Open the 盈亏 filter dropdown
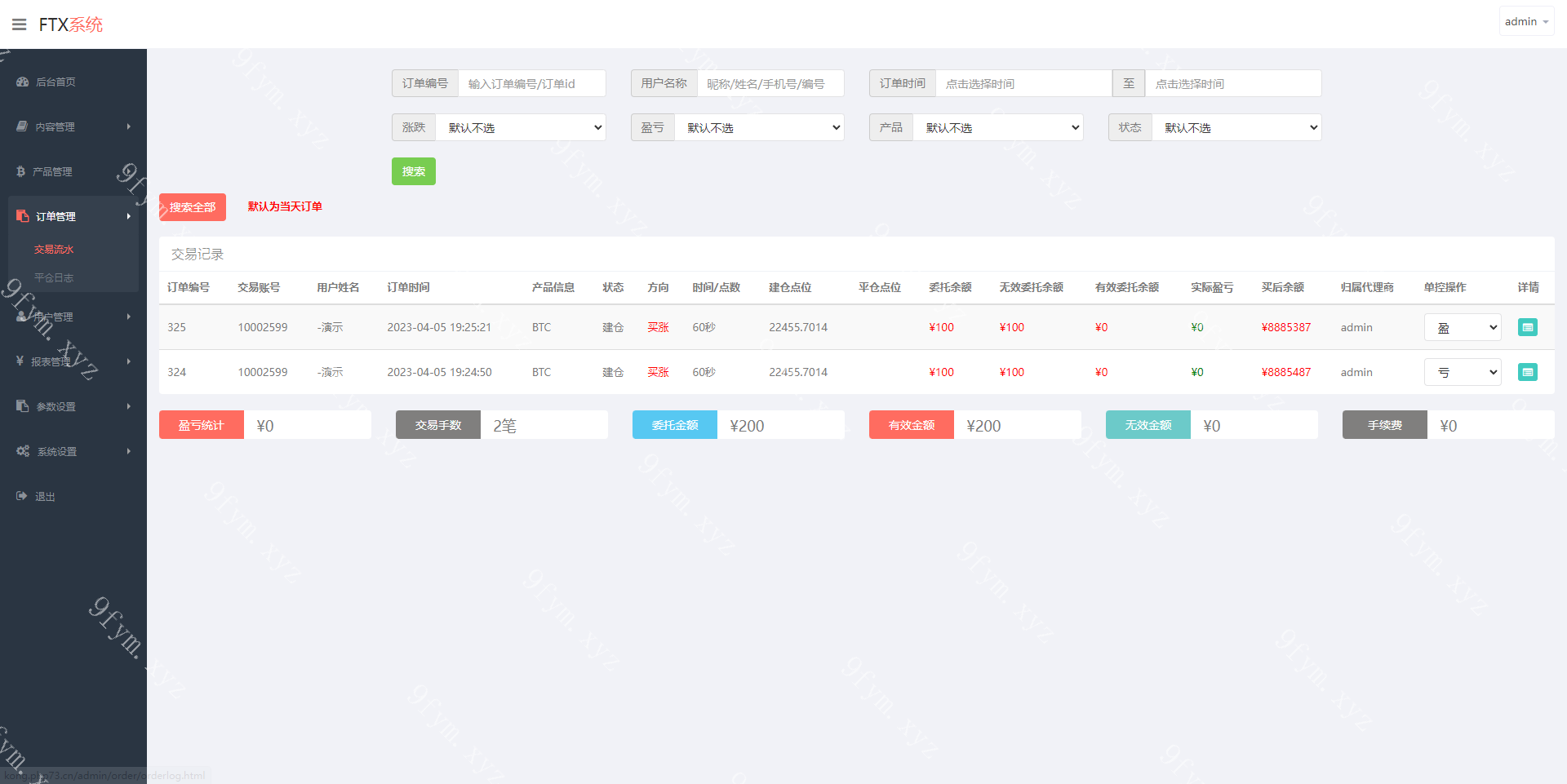 coord(759,127)
